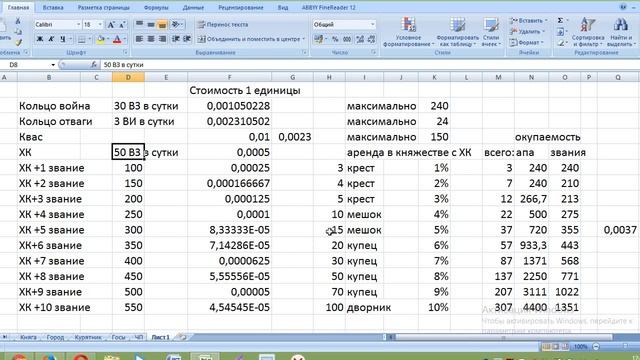640x360 pixels.
Task: Open text orientation options
Action: [x=177, y=24]
